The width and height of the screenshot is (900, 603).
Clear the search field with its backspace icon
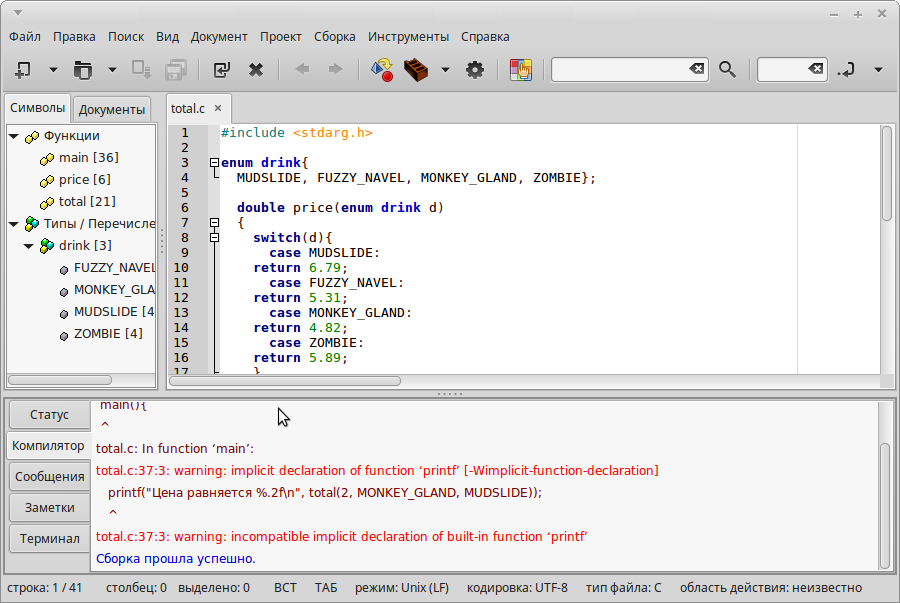697,69
